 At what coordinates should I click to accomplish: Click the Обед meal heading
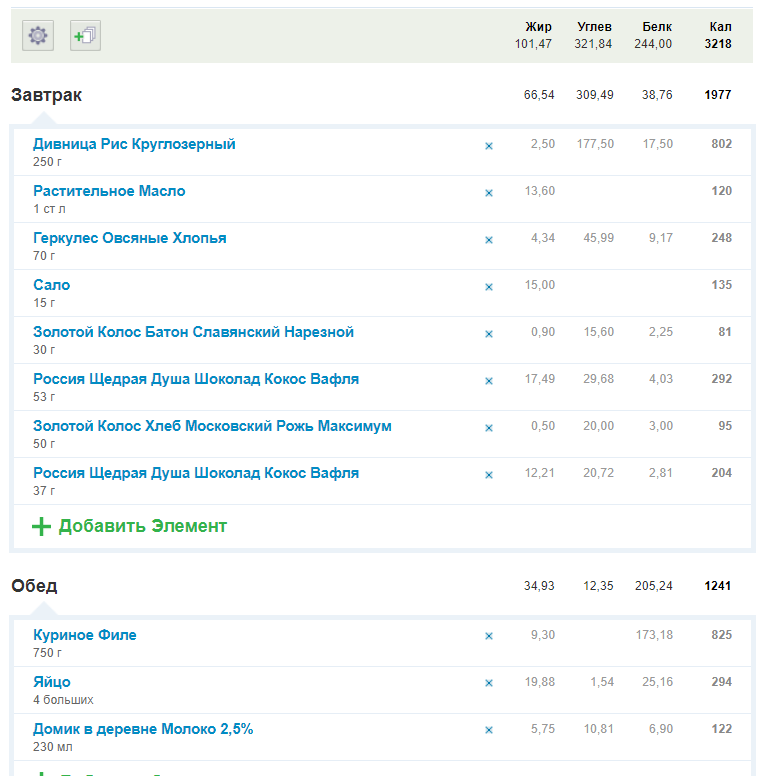click(34, 585)
